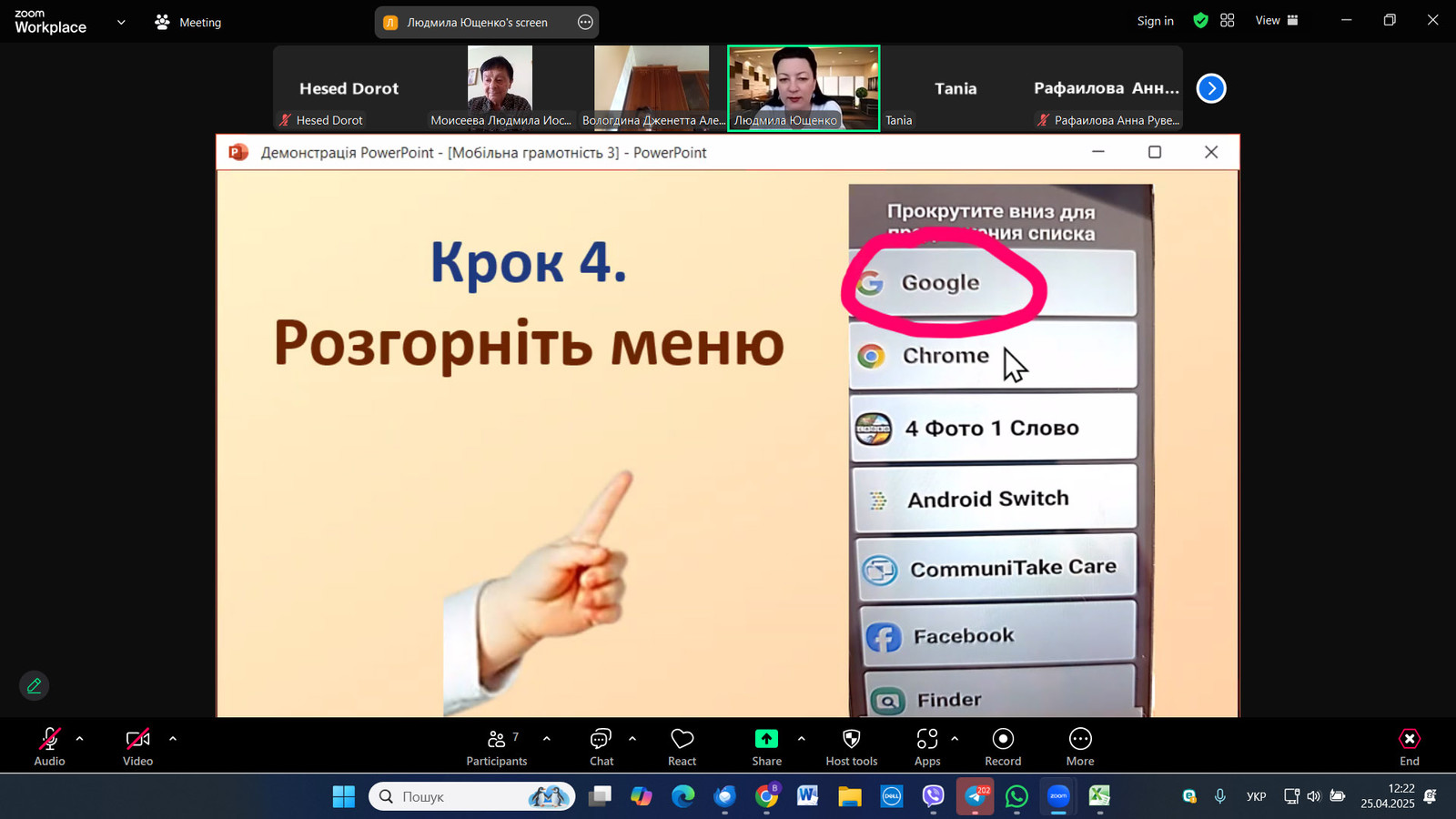Click the Chrome item in the slide list
Image resolution: width=1456 pixels, height=819 pixels.
pyautogui.click(x=993, y=355)
